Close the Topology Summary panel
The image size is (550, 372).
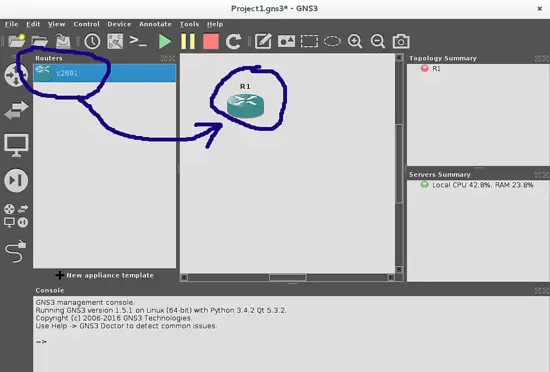pyautogui.click(x=546, y=58)
